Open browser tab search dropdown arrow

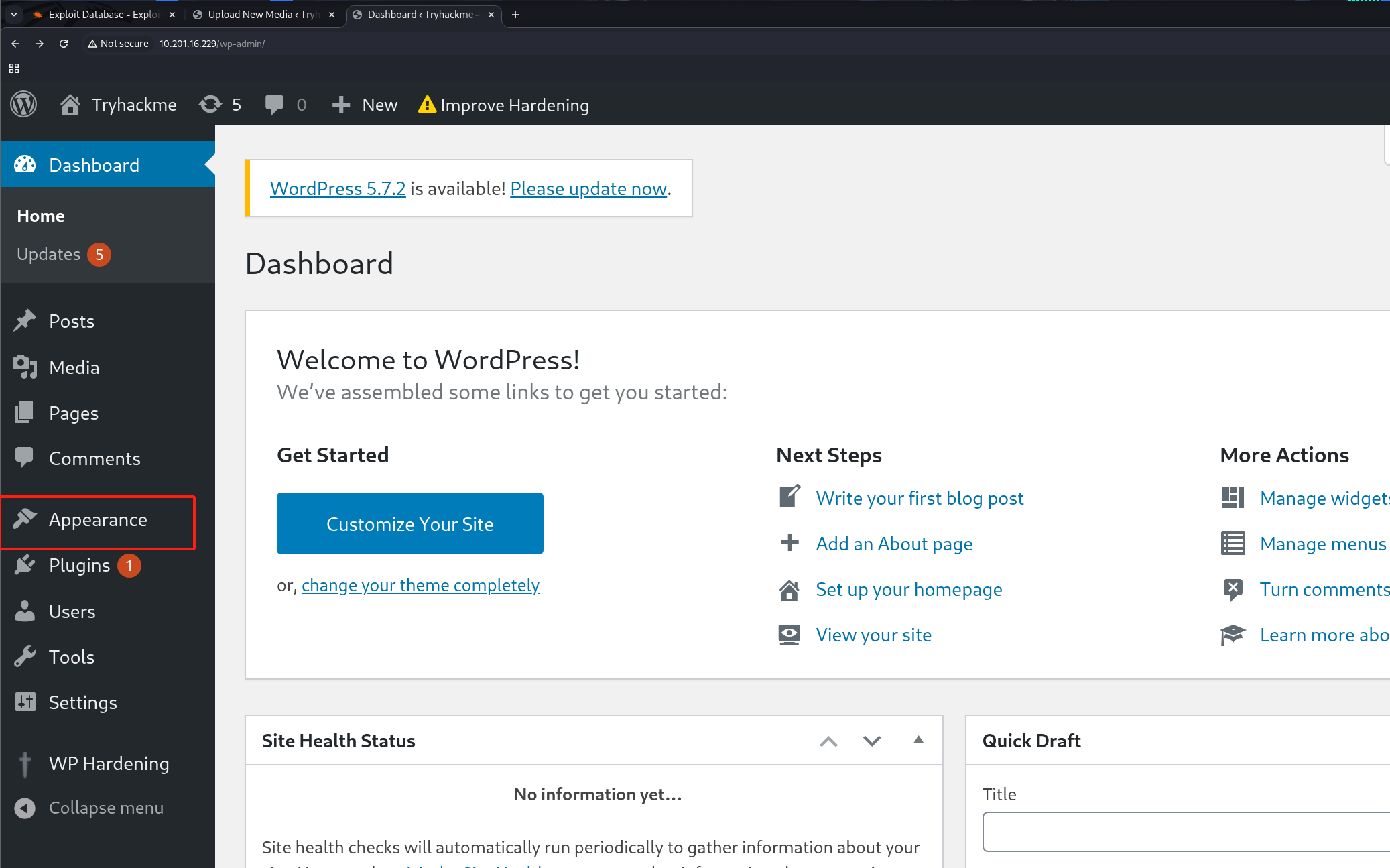(x=14, y=15)
